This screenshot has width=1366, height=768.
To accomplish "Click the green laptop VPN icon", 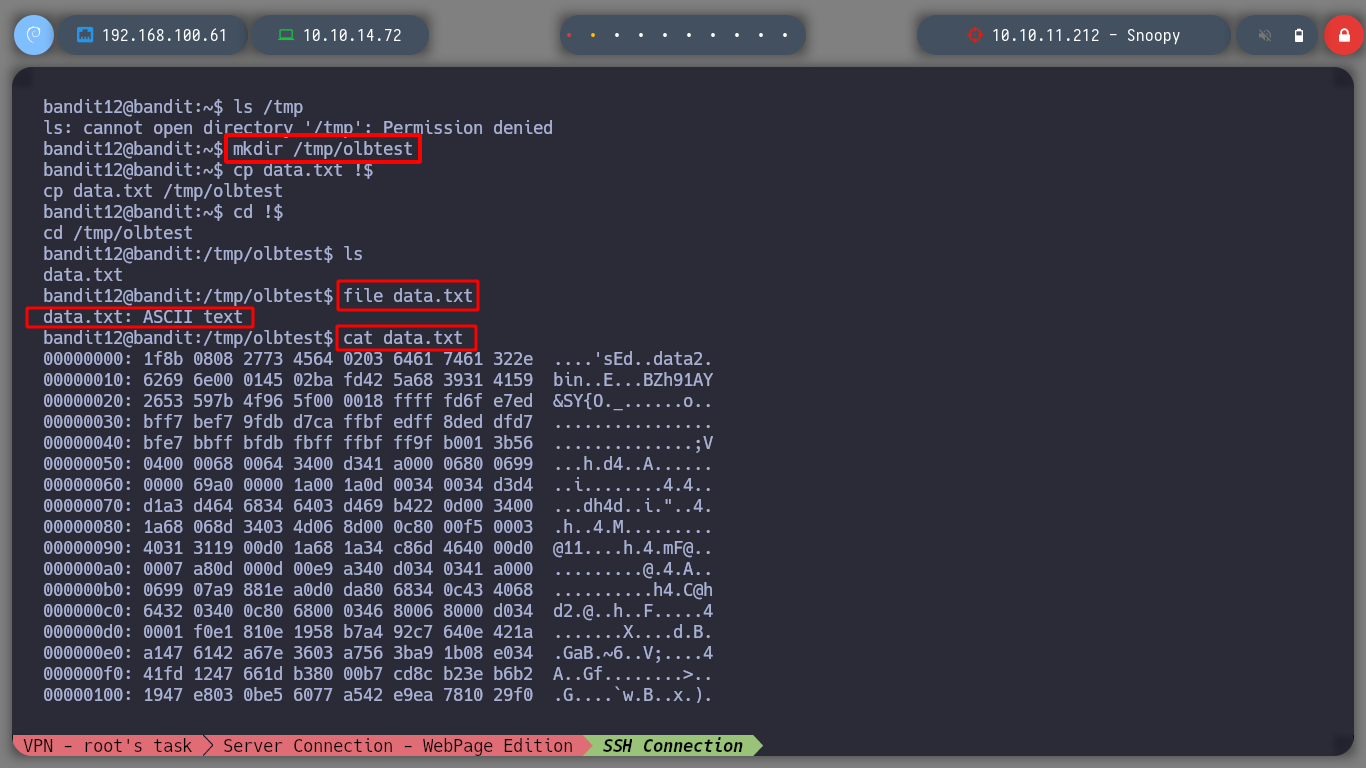I will (x=286, y=35).
